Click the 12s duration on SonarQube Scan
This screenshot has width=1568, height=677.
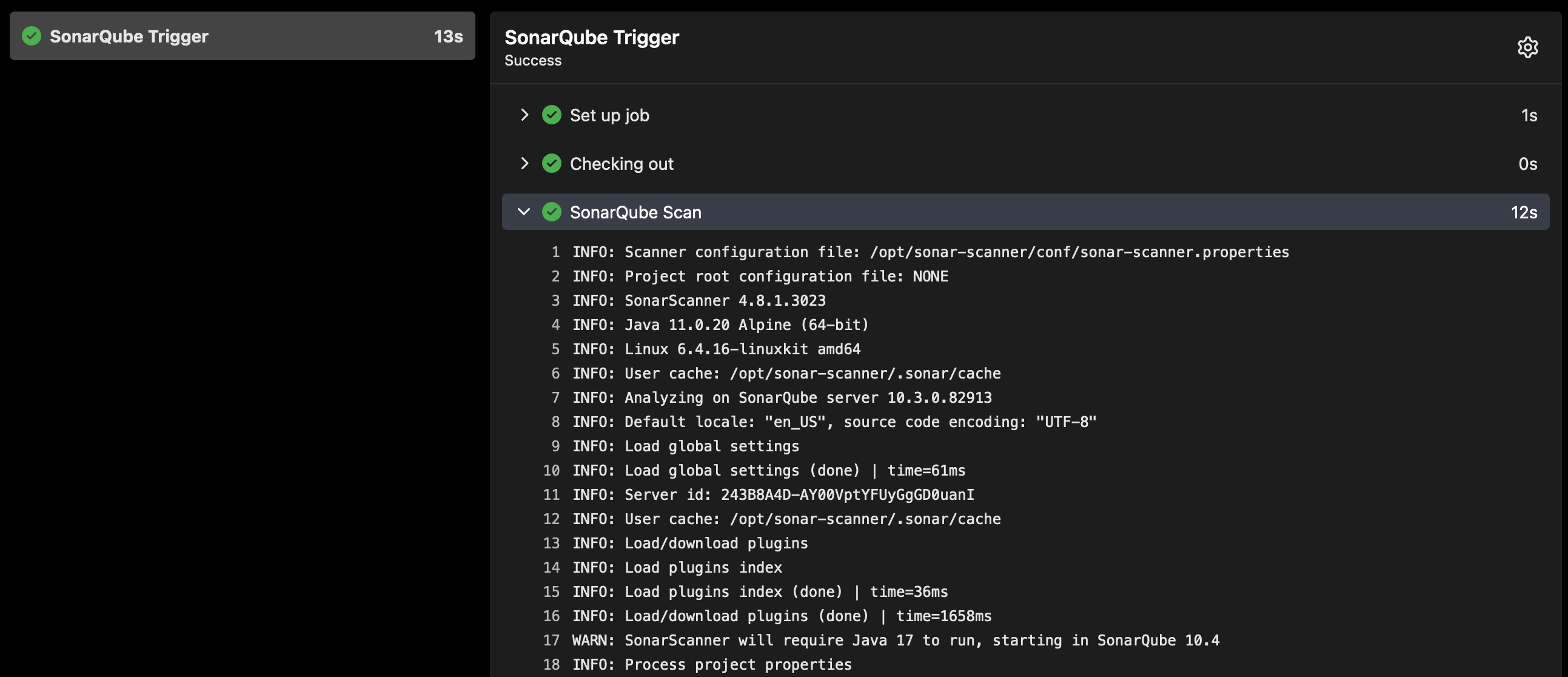pyautogui.click(x=1524, y=212)
